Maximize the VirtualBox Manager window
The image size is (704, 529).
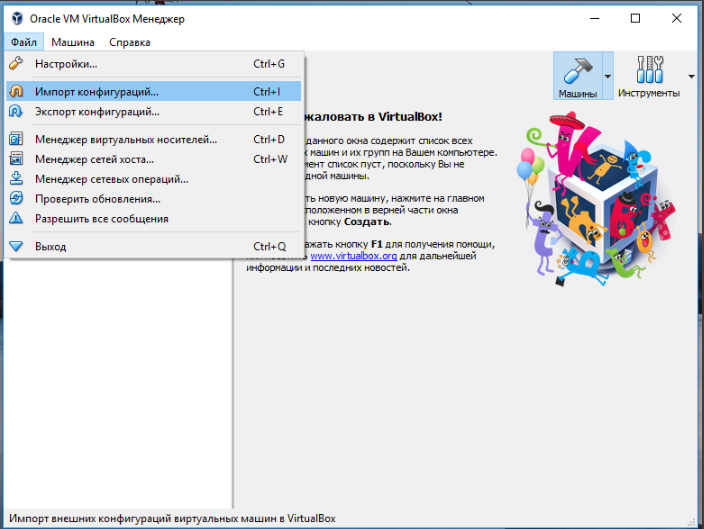tap(635, 18)
